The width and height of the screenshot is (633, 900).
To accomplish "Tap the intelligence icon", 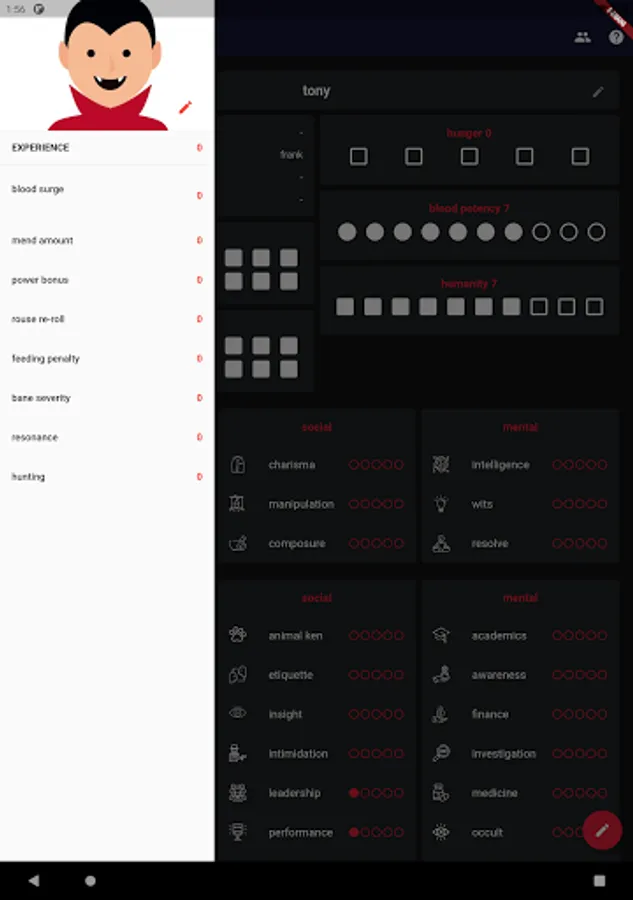I will (x=441, y=464).
